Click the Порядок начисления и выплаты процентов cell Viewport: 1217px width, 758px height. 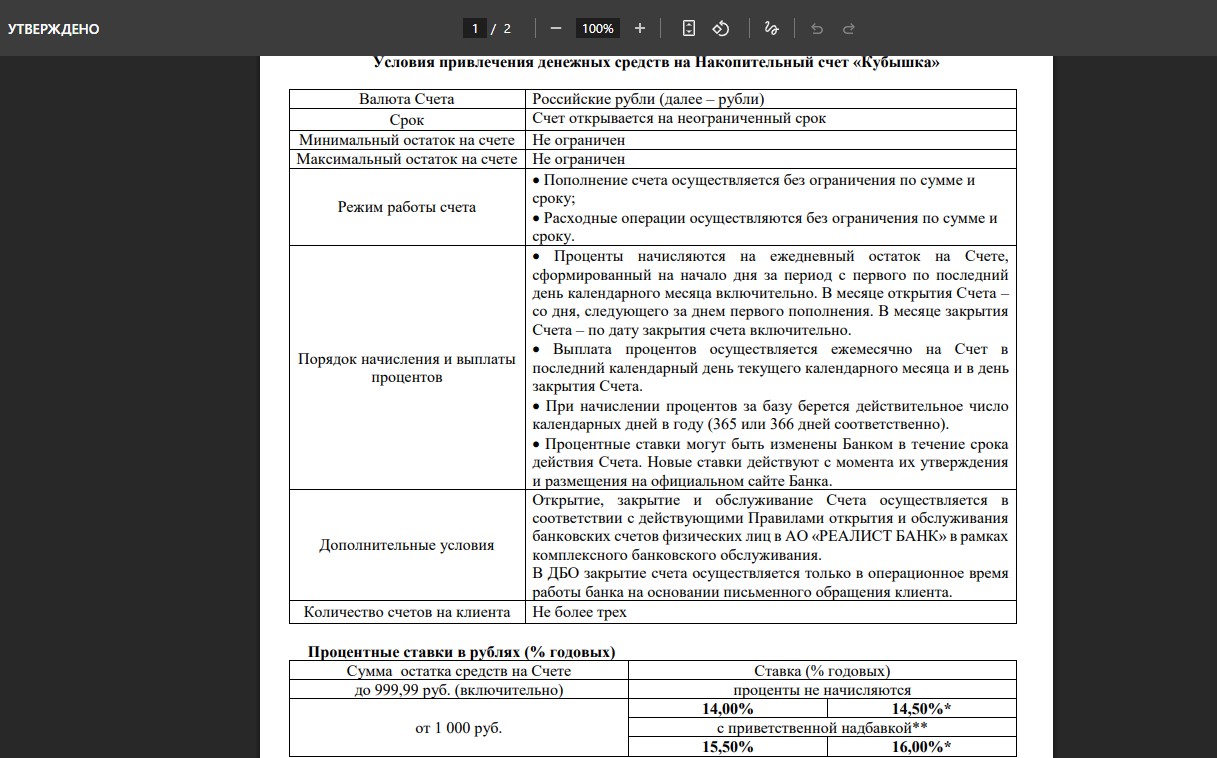(x=406, y=368)
